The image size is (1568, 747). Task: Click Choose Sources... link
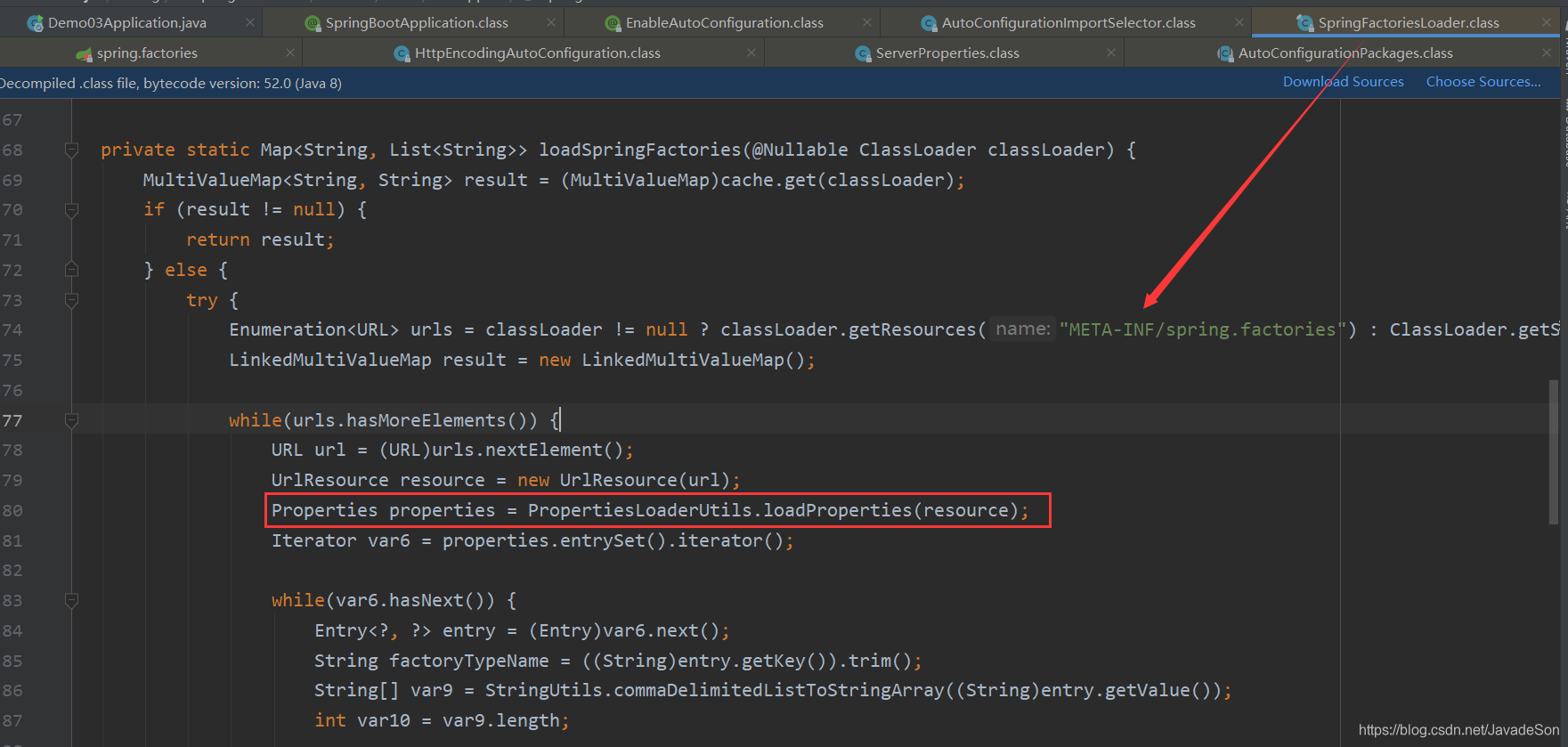point(1483,82)
